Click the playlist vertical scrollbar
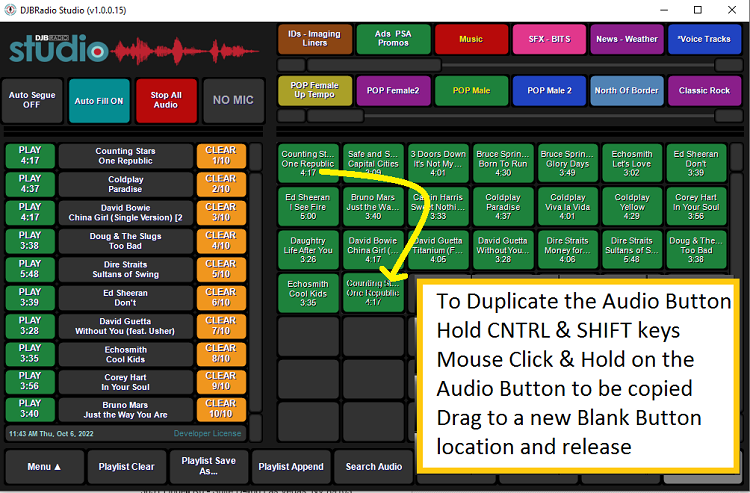The image size is (750, 493). click(x=256, y=292)
